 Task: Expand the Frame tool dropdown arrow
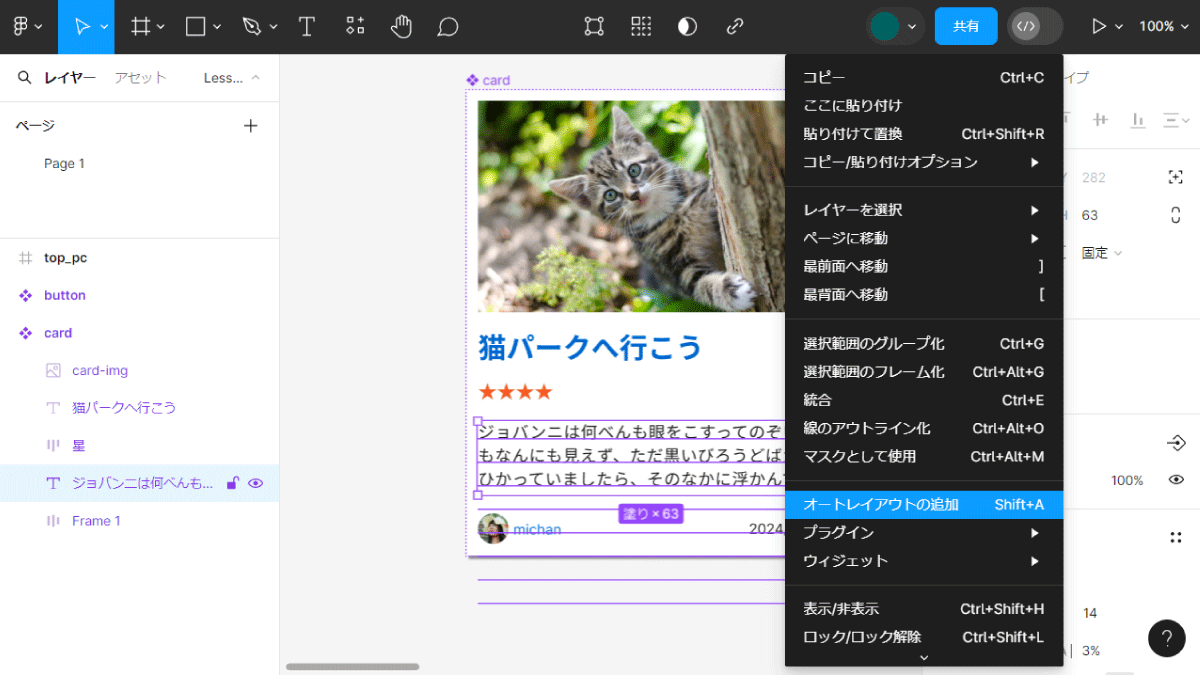pyautogui.click(x=160, y=27)
